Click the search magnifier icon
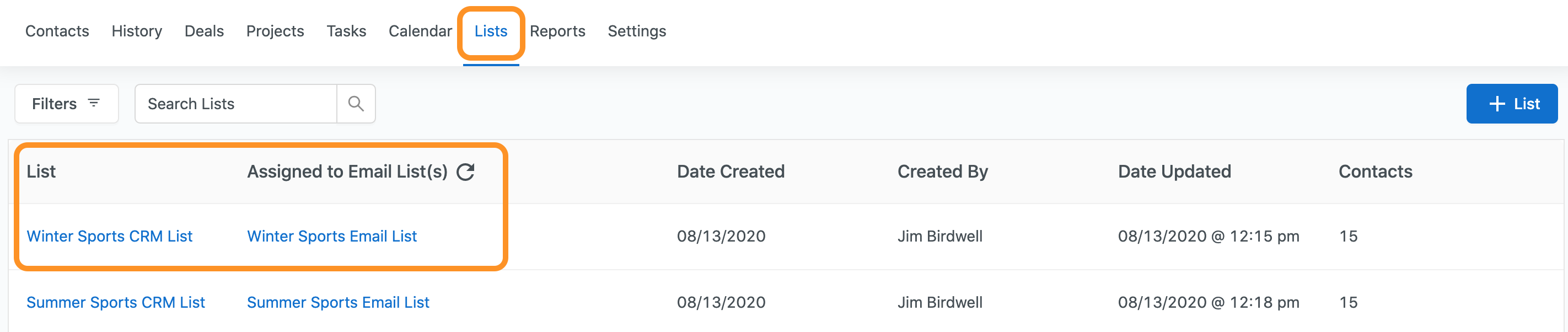This screenshot has height=332, width=1568. (x=356, y=104)
